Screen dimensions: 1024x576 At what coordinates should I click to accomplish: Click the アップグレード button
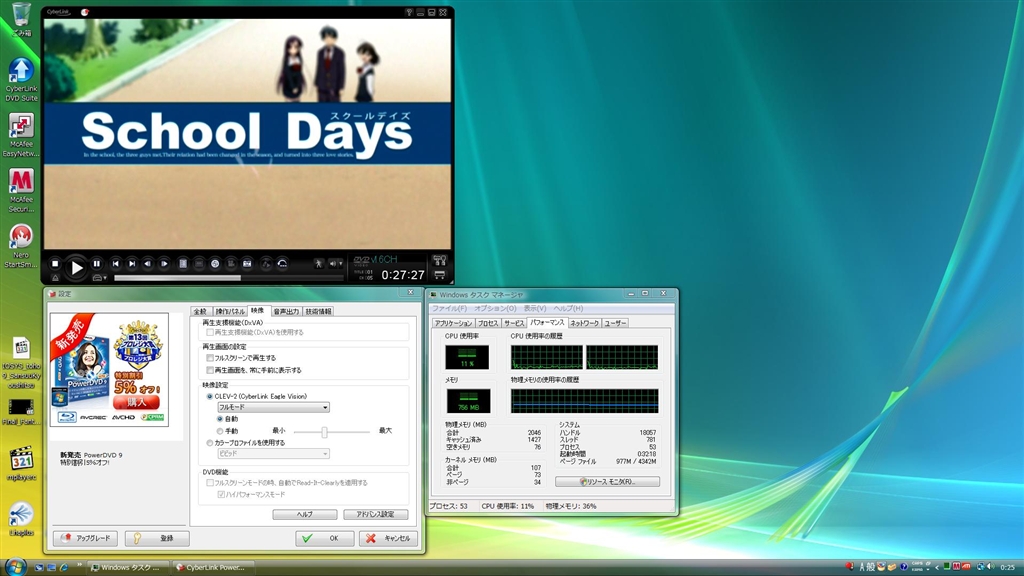coord(86,538)
